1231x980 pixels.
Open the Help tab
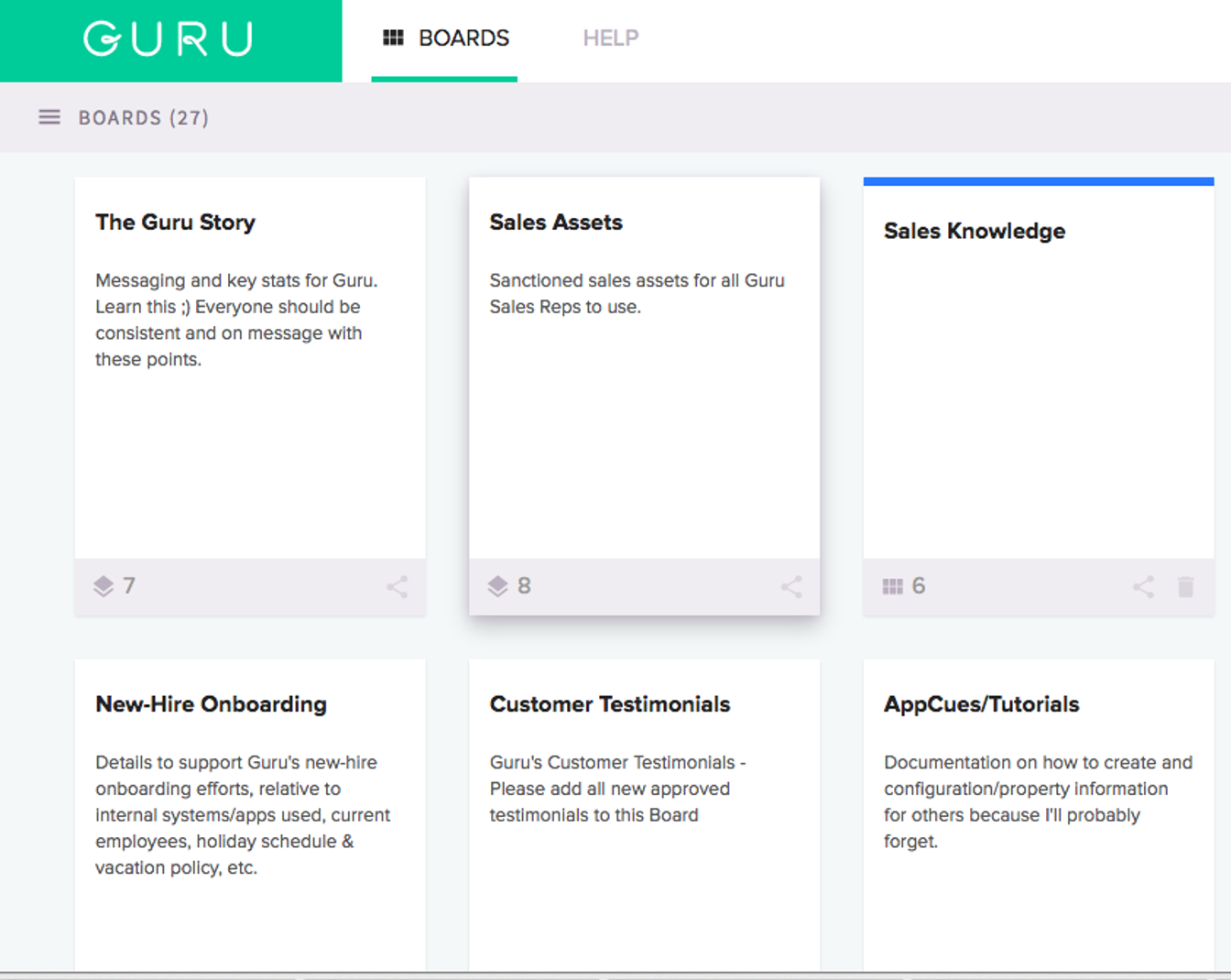tap(611, 38)
